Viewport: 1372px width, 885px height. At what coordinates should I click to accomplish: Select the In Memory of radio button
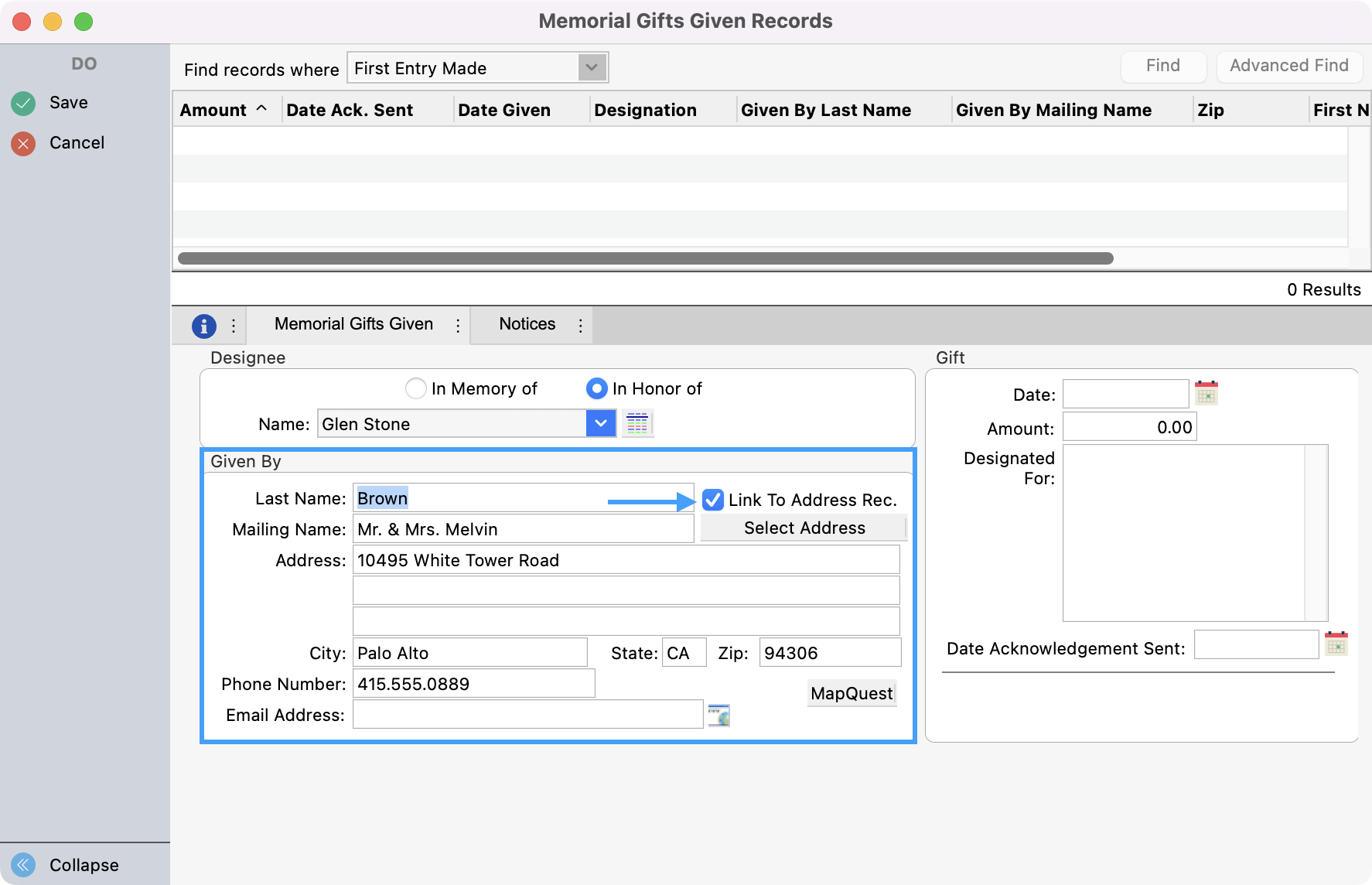pyautogui.click(x=416, y=388)
